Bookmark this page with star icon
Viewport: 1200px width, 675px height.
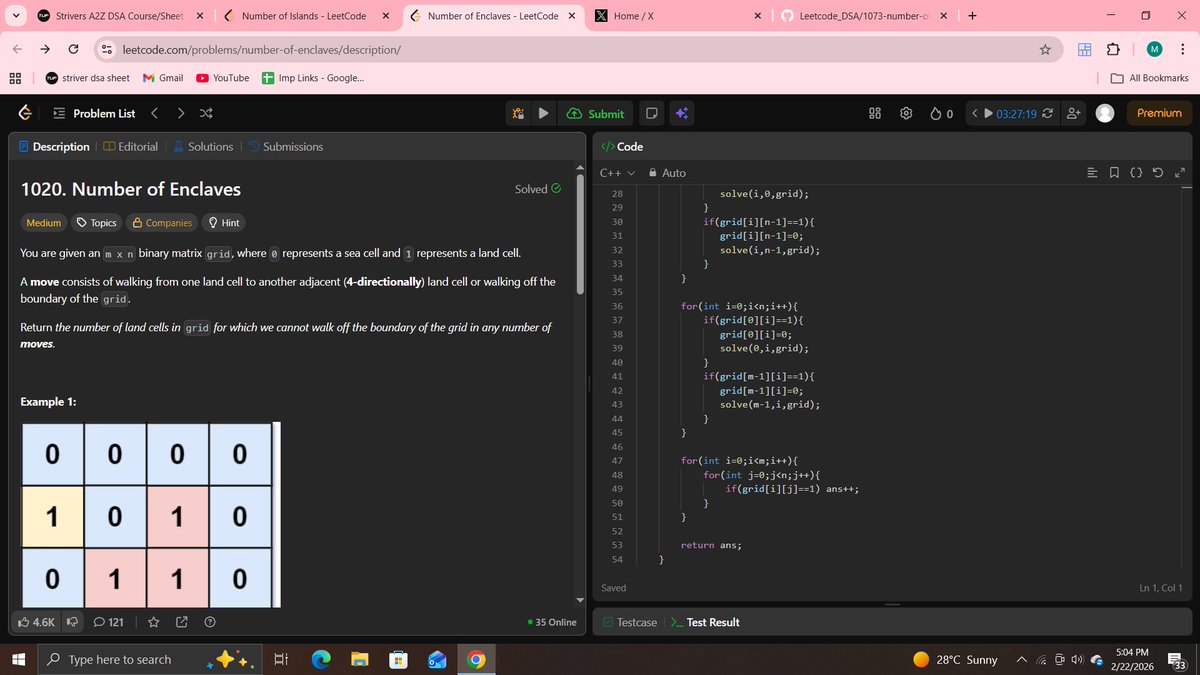pos(1044,50)
